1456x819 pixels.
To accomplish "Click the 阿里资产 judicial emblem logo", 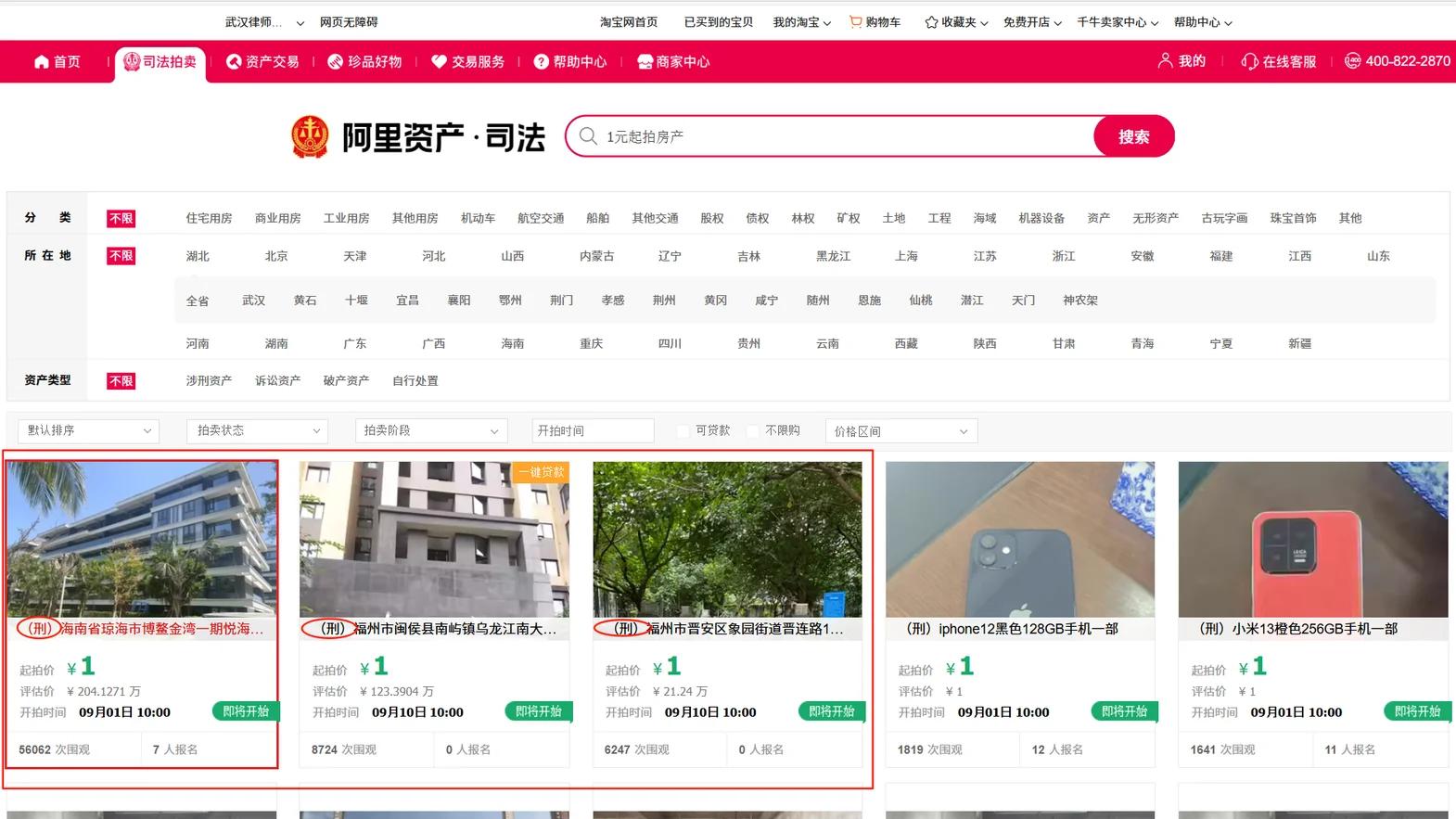I will (x=310, y=137).
